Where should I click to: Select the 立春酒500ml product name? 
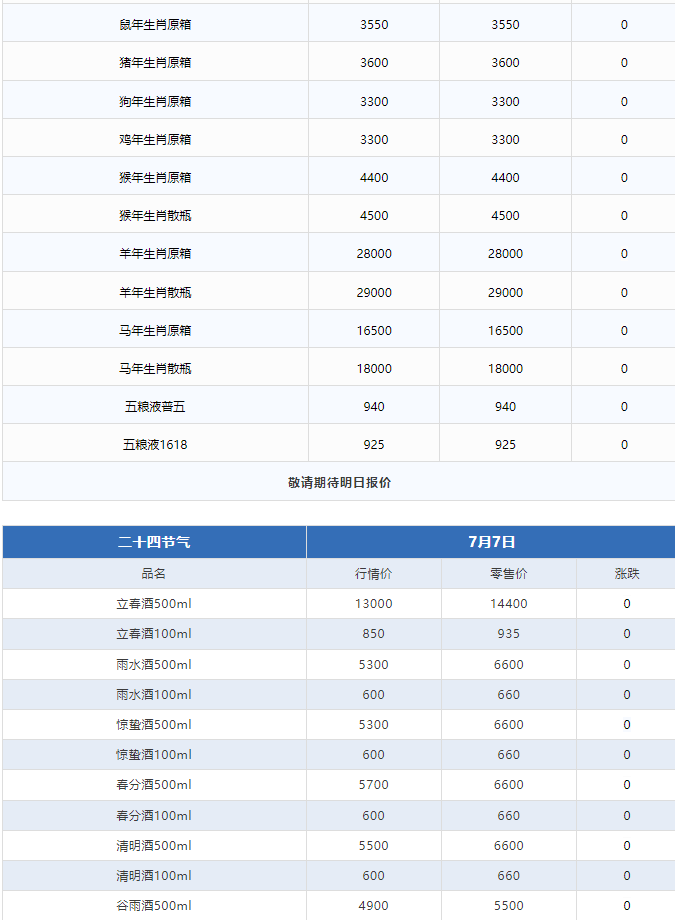(x=154, y=604)
